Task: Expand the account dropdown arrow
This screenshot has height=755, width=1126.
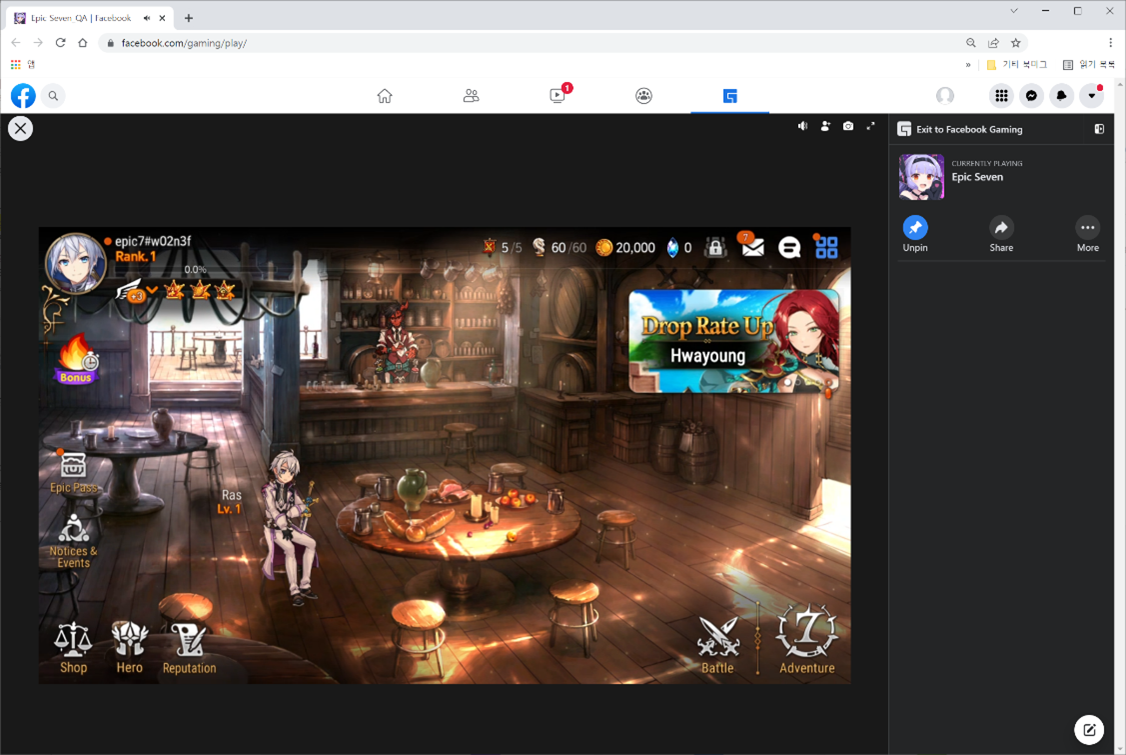Action: [1092, 96]
